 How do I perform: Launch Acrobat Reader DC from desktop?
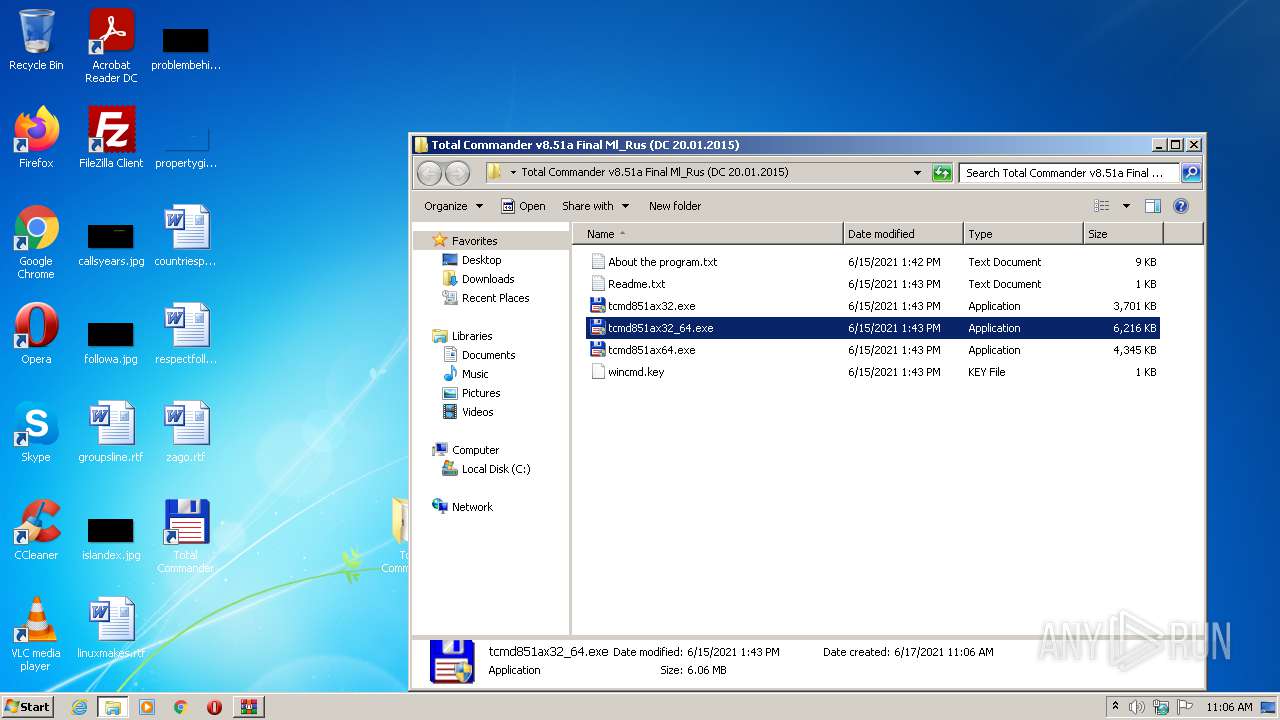(111, 46)
